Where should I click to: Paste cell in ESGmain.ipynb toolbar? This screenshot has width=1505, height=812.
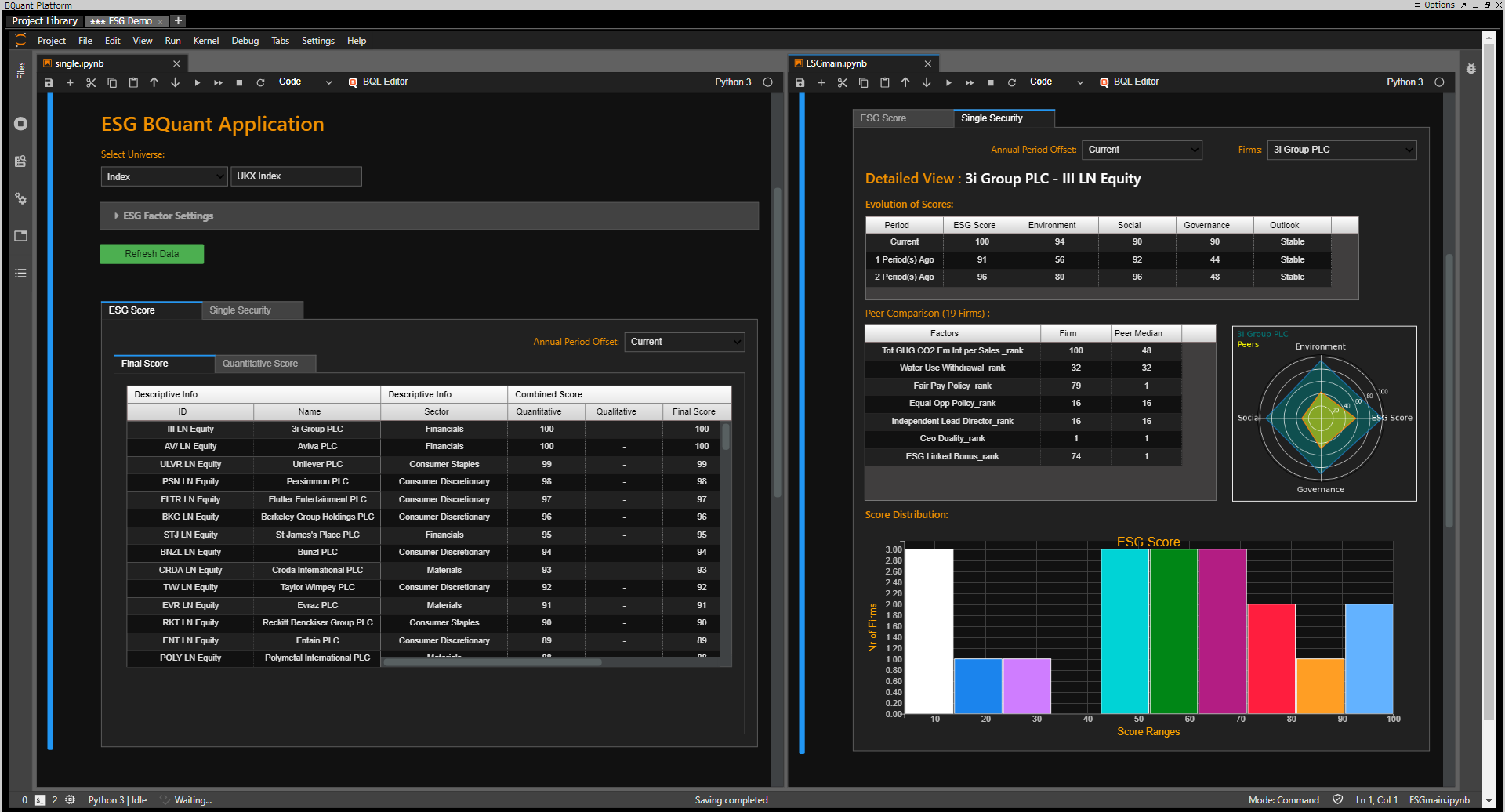(885, 82)
